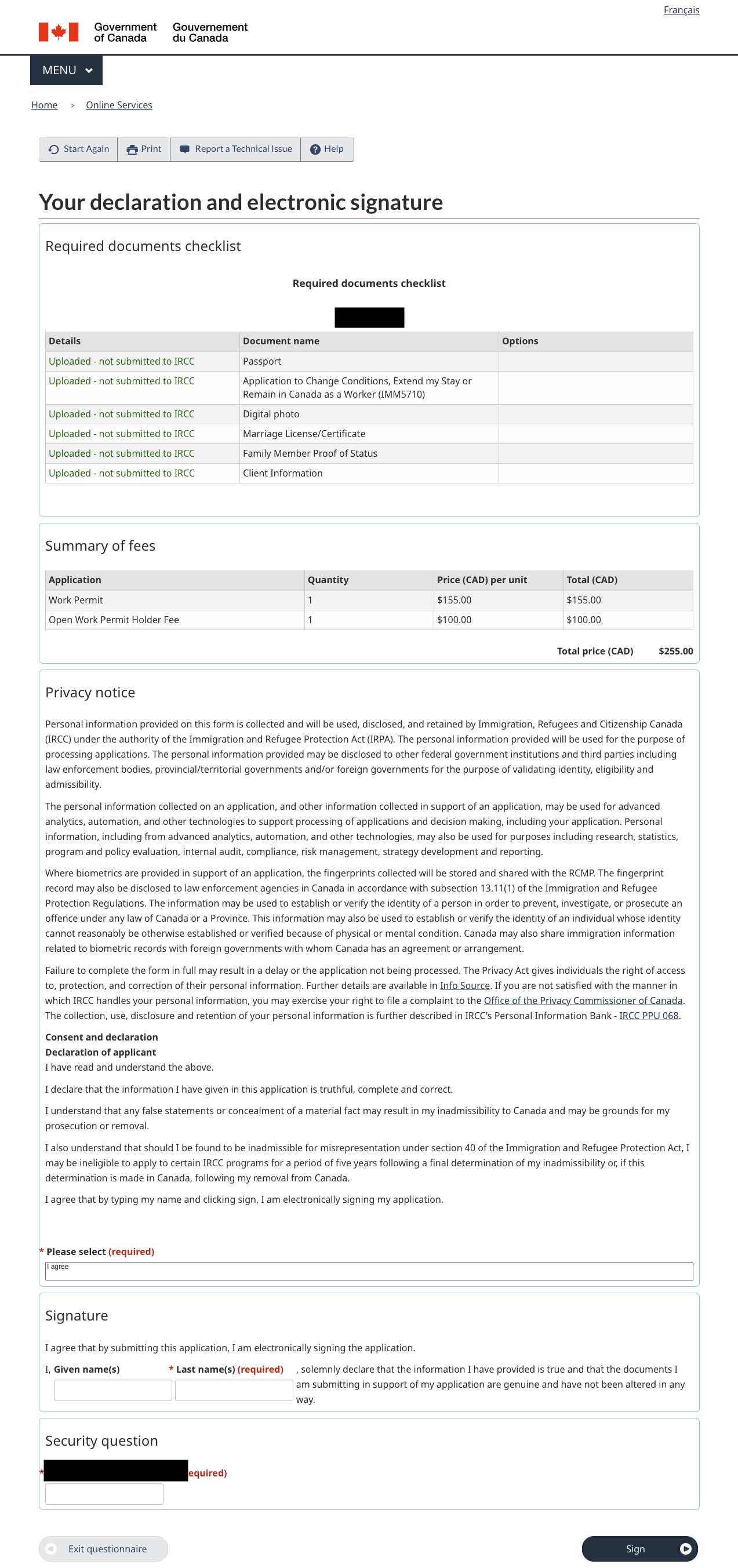738x1568 pixels.
Task: Open Online Services breadcrumb link
Action: pos(119,105)
